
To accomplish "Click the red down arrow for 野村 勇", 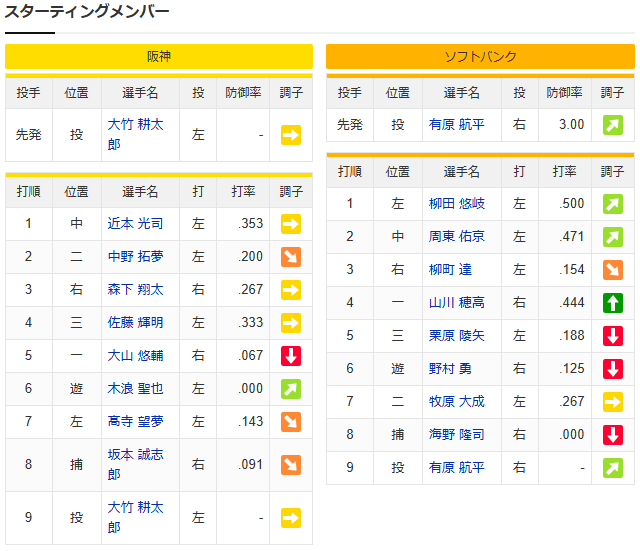I will (613, 369).
